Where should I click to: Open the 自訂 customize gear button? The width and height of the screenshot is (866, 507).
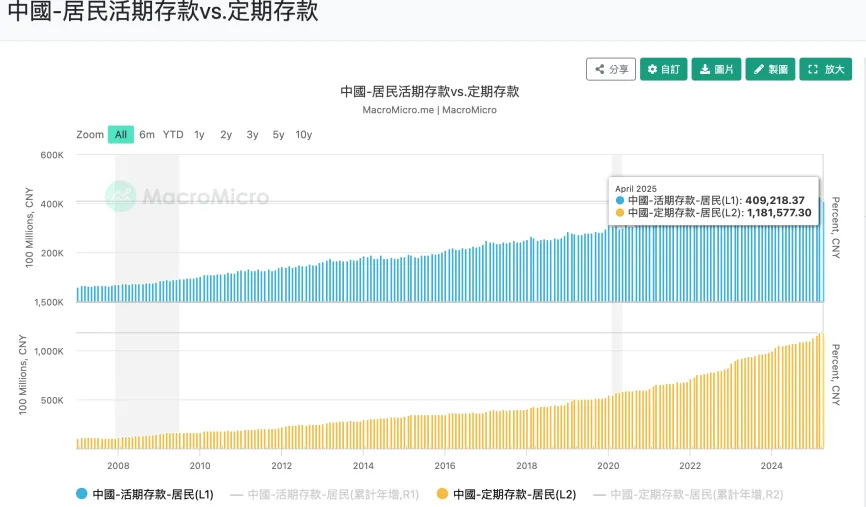663,69
